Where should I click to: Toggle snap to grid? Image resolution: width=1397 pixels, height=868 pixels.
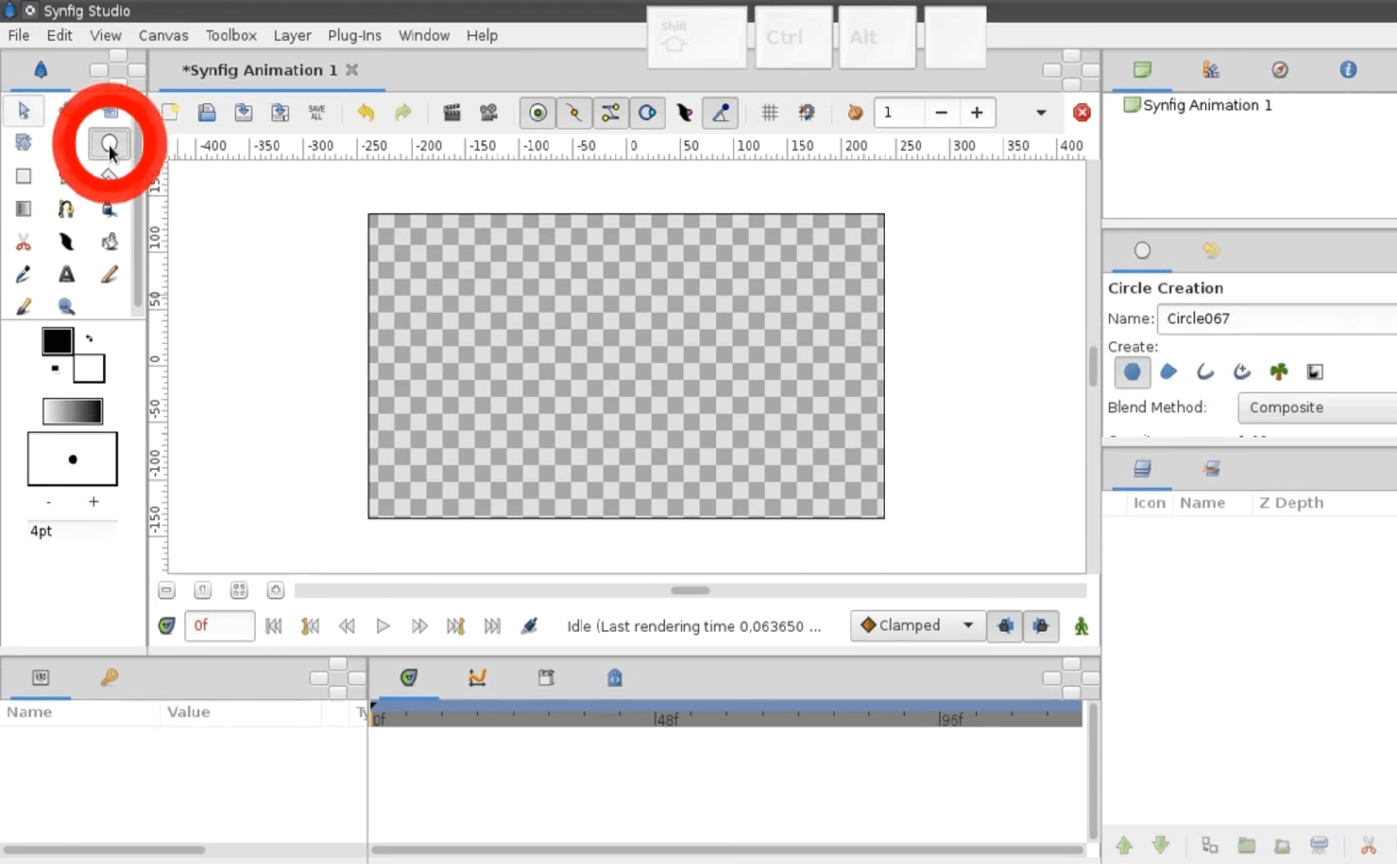click(807, 112)
